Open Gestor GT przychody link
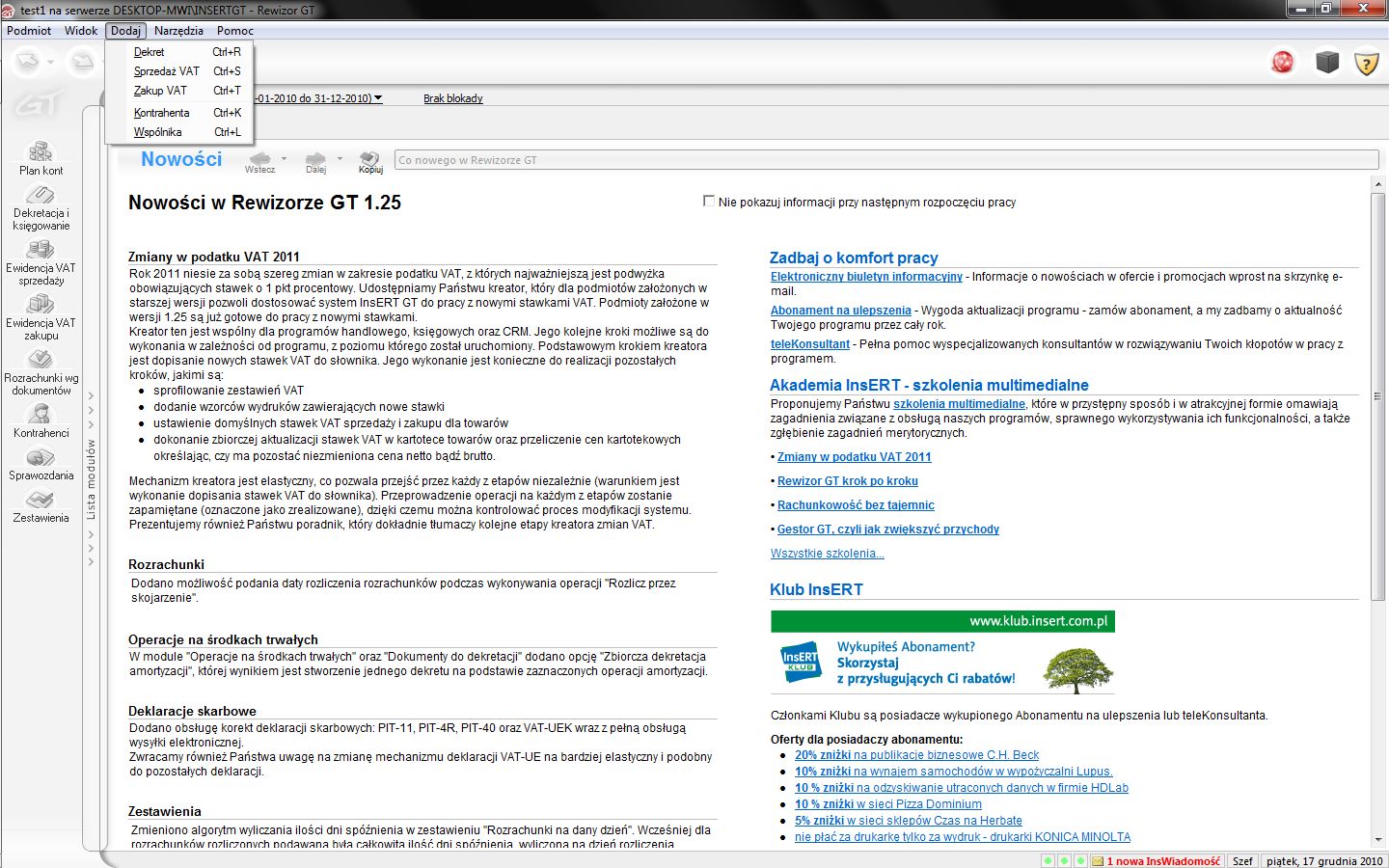1389x868 pixels. tap(888, 529)
